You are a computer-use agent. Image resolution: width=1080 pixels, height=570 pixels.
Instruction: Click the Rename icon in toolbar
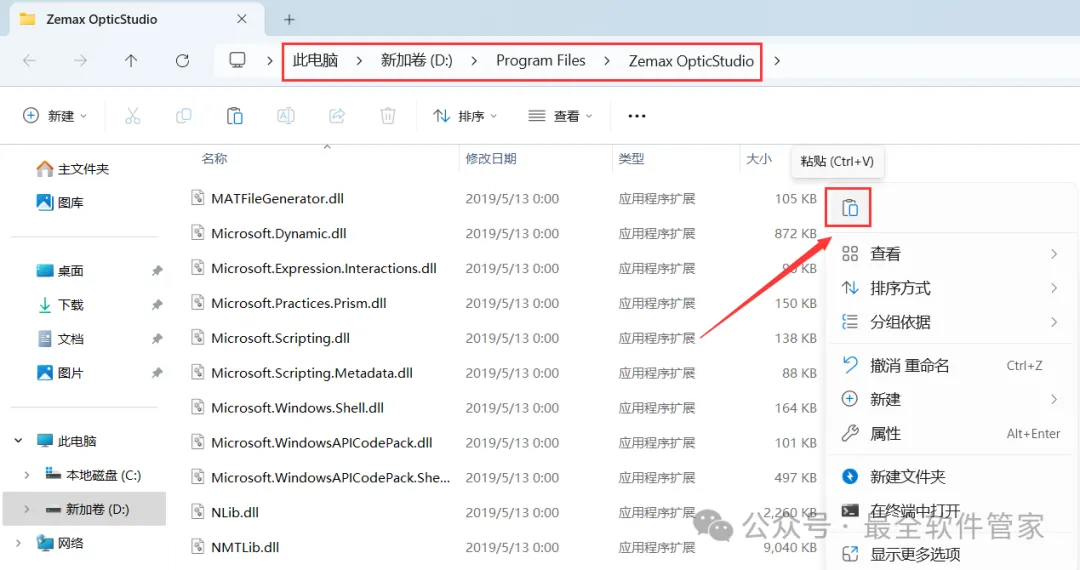(x=286, y=116)
